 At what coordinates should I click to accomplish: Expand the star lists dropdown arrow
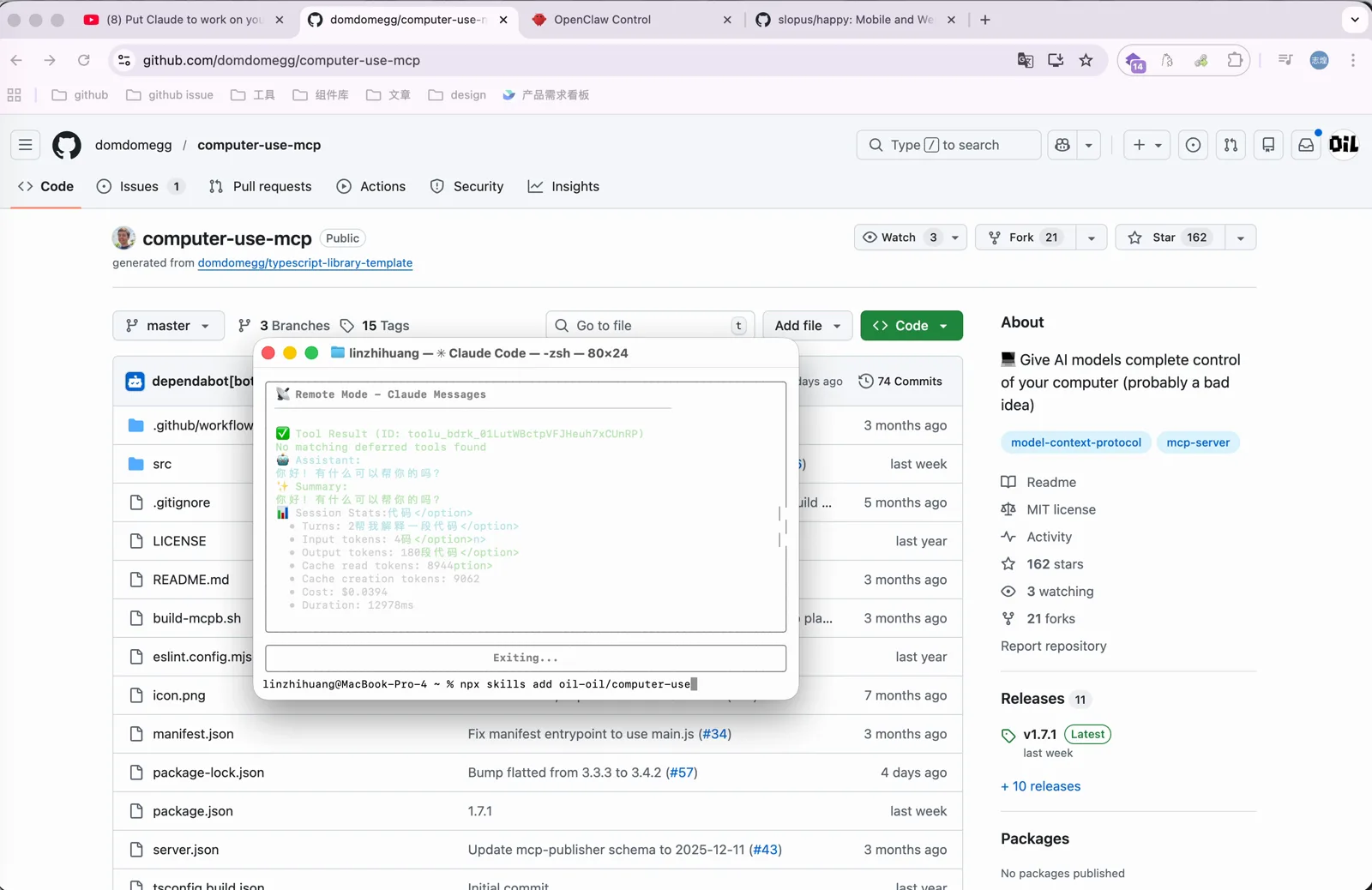click(x=1241, y=238)
